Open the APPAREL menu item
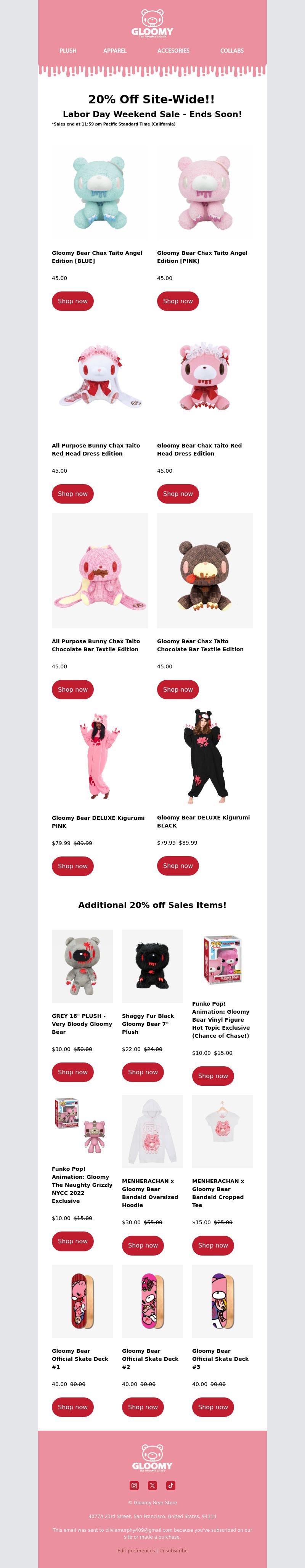 click(x=115, y=50)
